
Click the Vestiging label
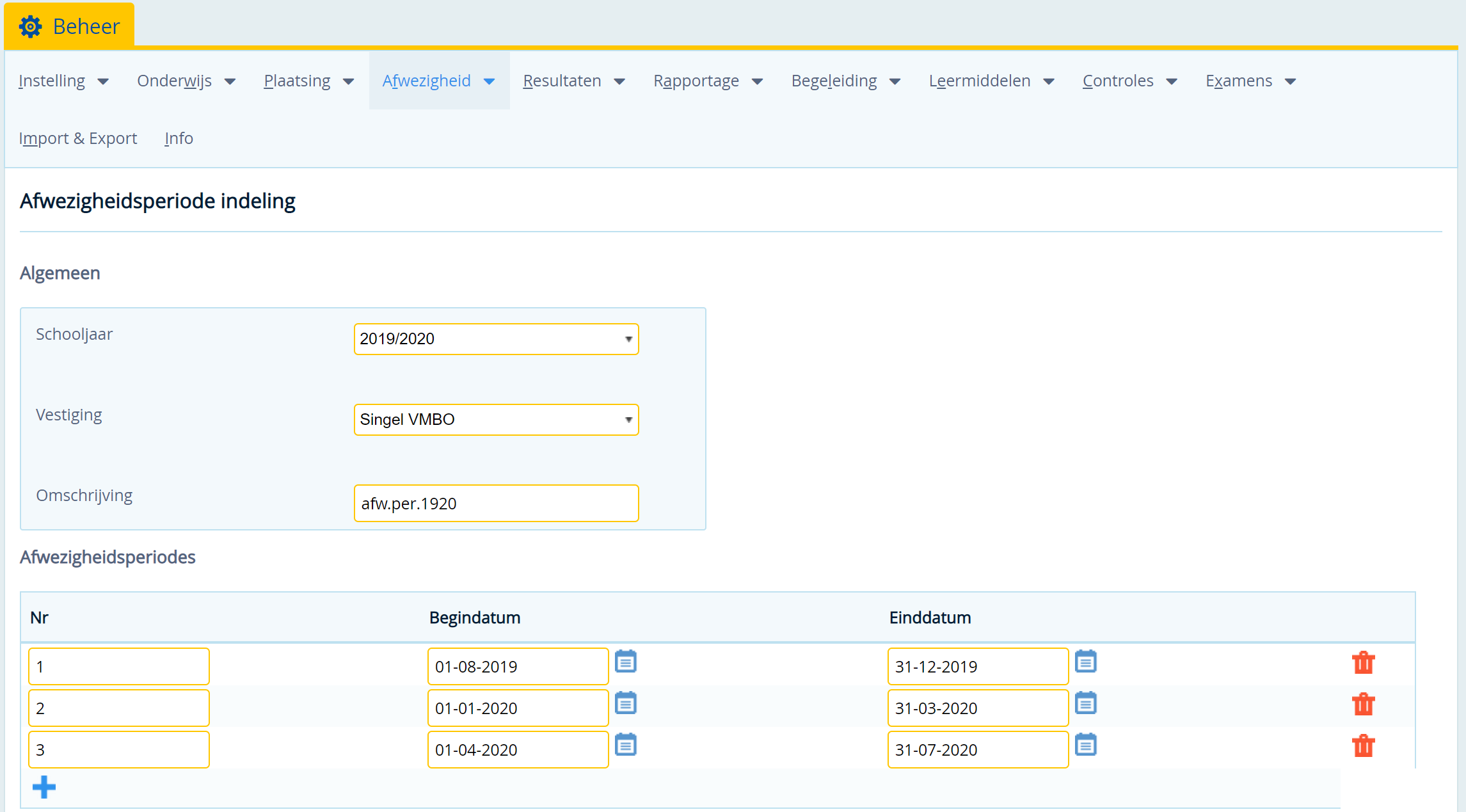pyautogui.click(x=69, y=415)
